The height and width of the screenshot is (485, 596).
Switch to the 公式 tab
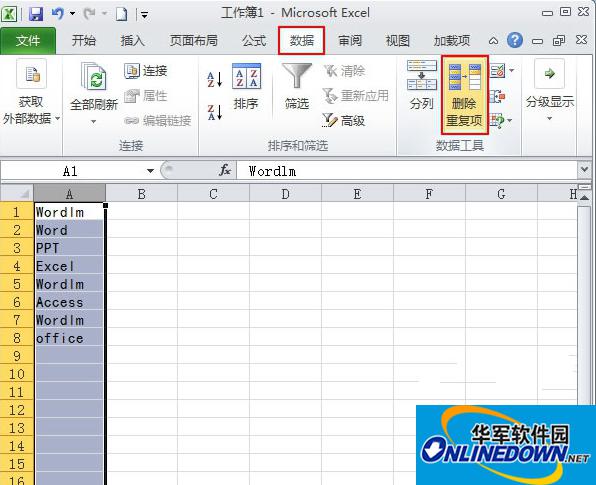click(254, 40)
